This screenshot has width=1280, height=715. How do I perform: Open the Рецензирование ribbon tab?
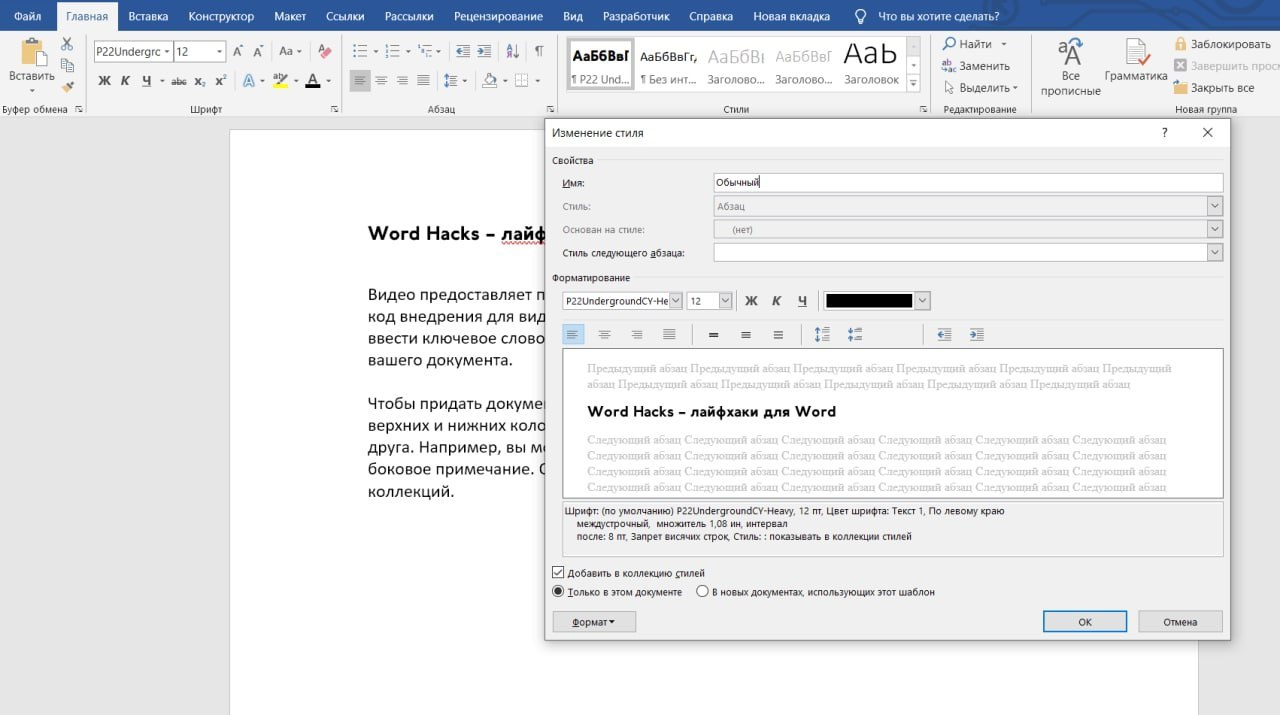[498, 16]
